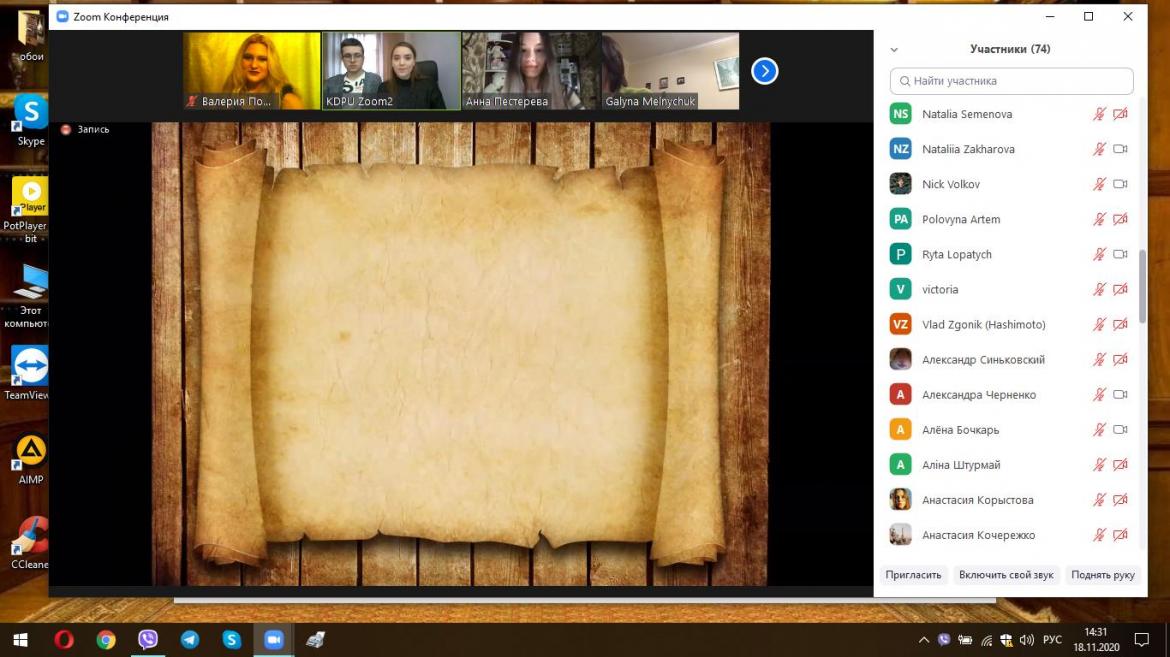This screenshot has height=657, width=1170.
Task: Click the camera icon for Алёна Бочкарь
Action: 1120,430
